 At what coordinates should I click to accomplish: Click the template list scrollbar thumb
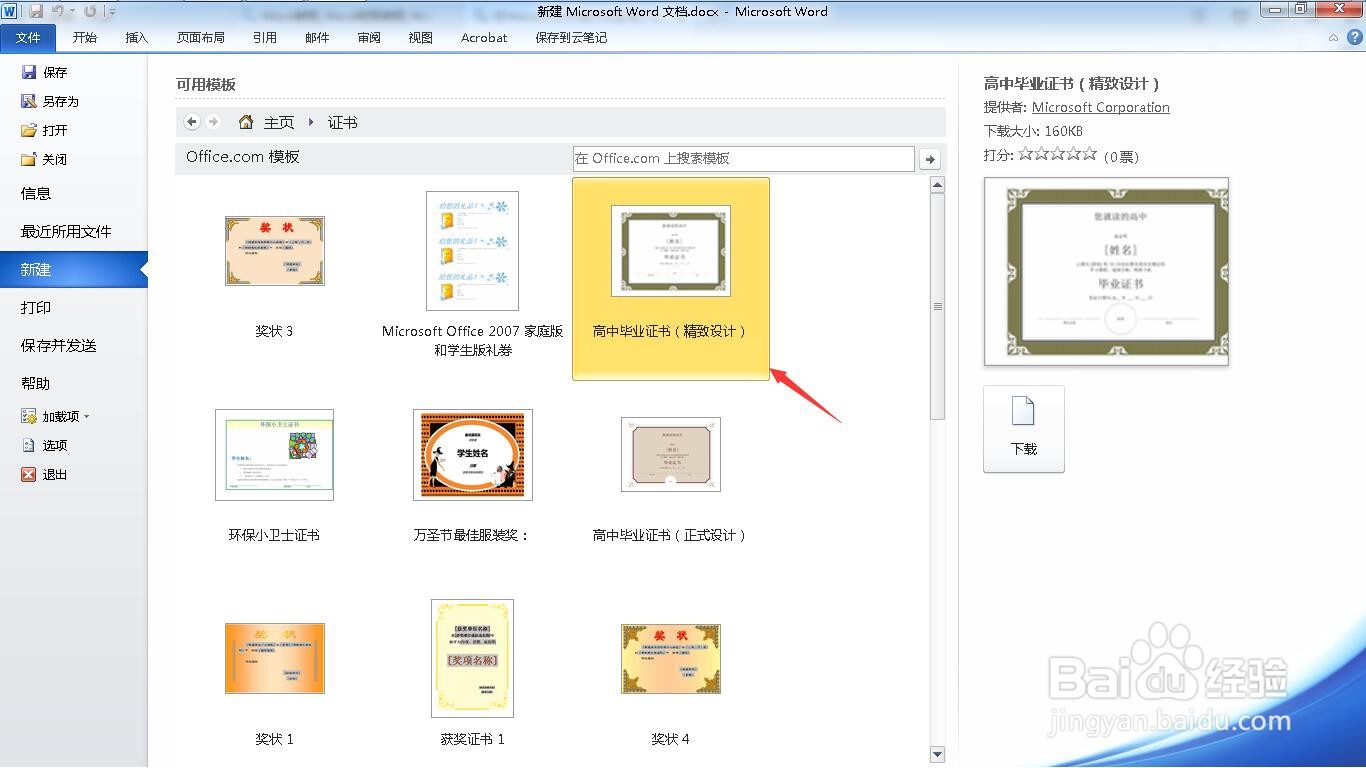coord(937,306)
